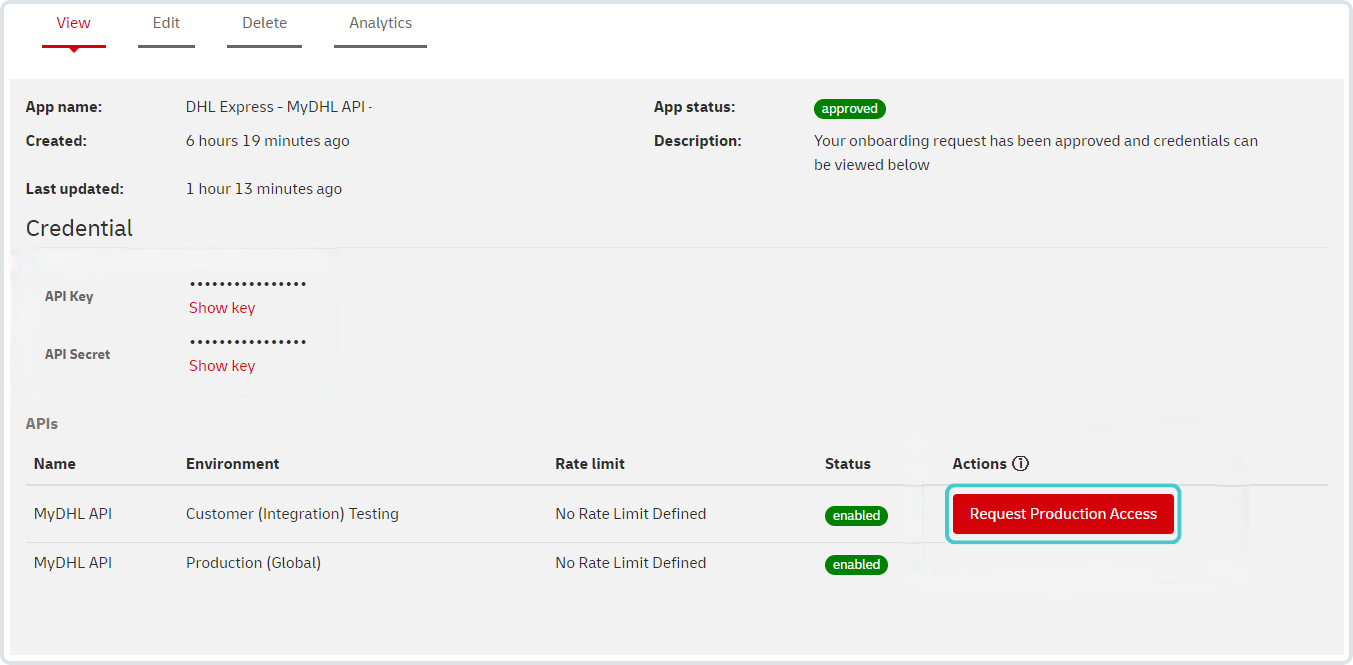Viewport: 1353px width, 665px height.
Task: Click the 'Last updated:' label
Action: point(75,189)
